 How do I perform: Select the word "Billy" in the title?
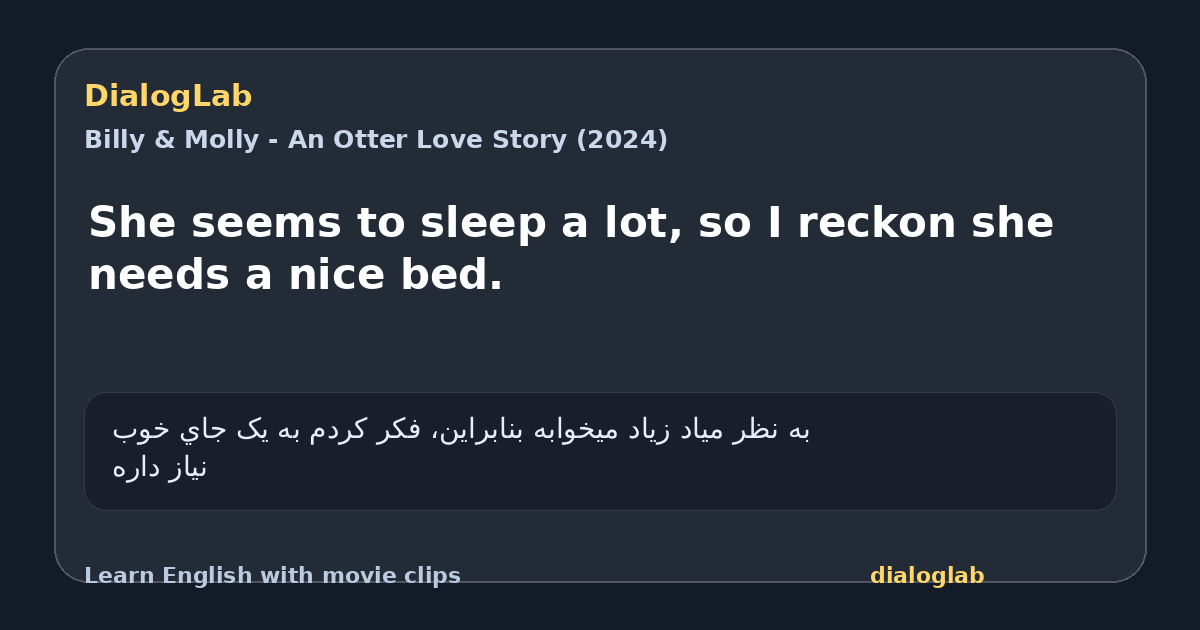112,140
